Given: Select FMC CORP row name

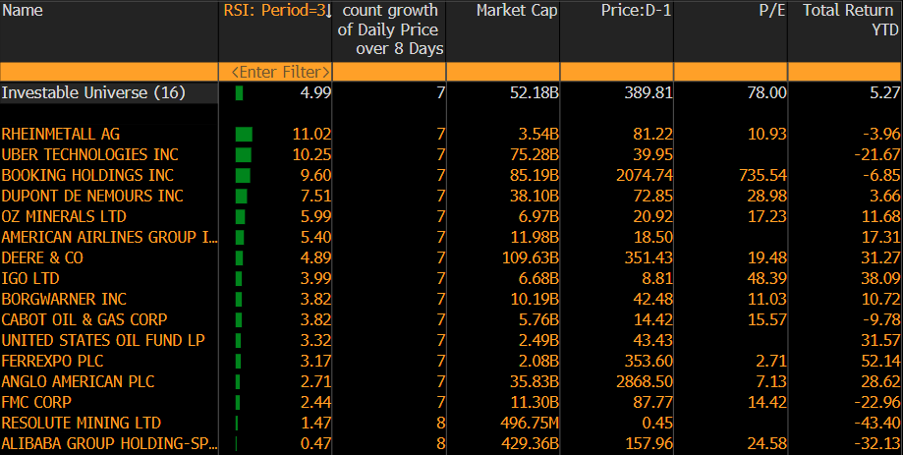Looking at the screenshot, I should 36,402.
